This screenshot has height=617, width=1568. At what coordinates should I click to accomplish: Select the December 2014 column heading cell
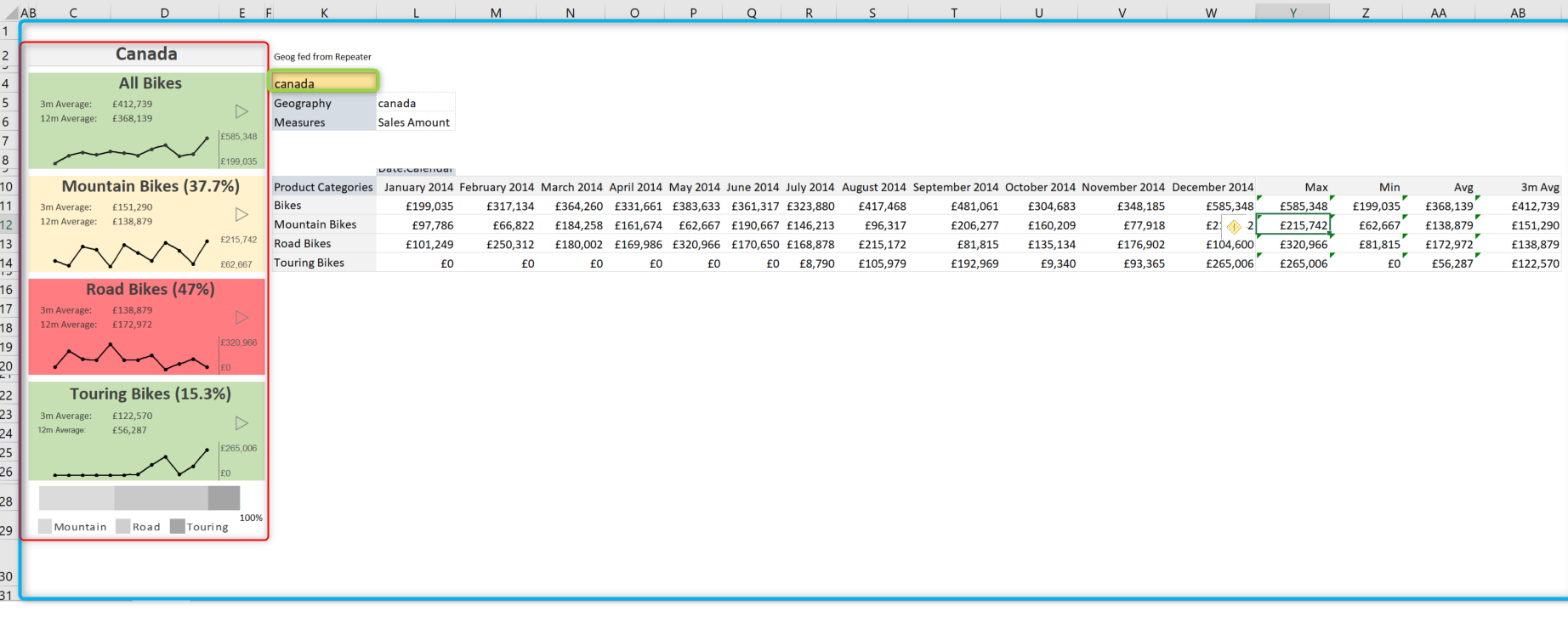click(x=1212, y=187)
